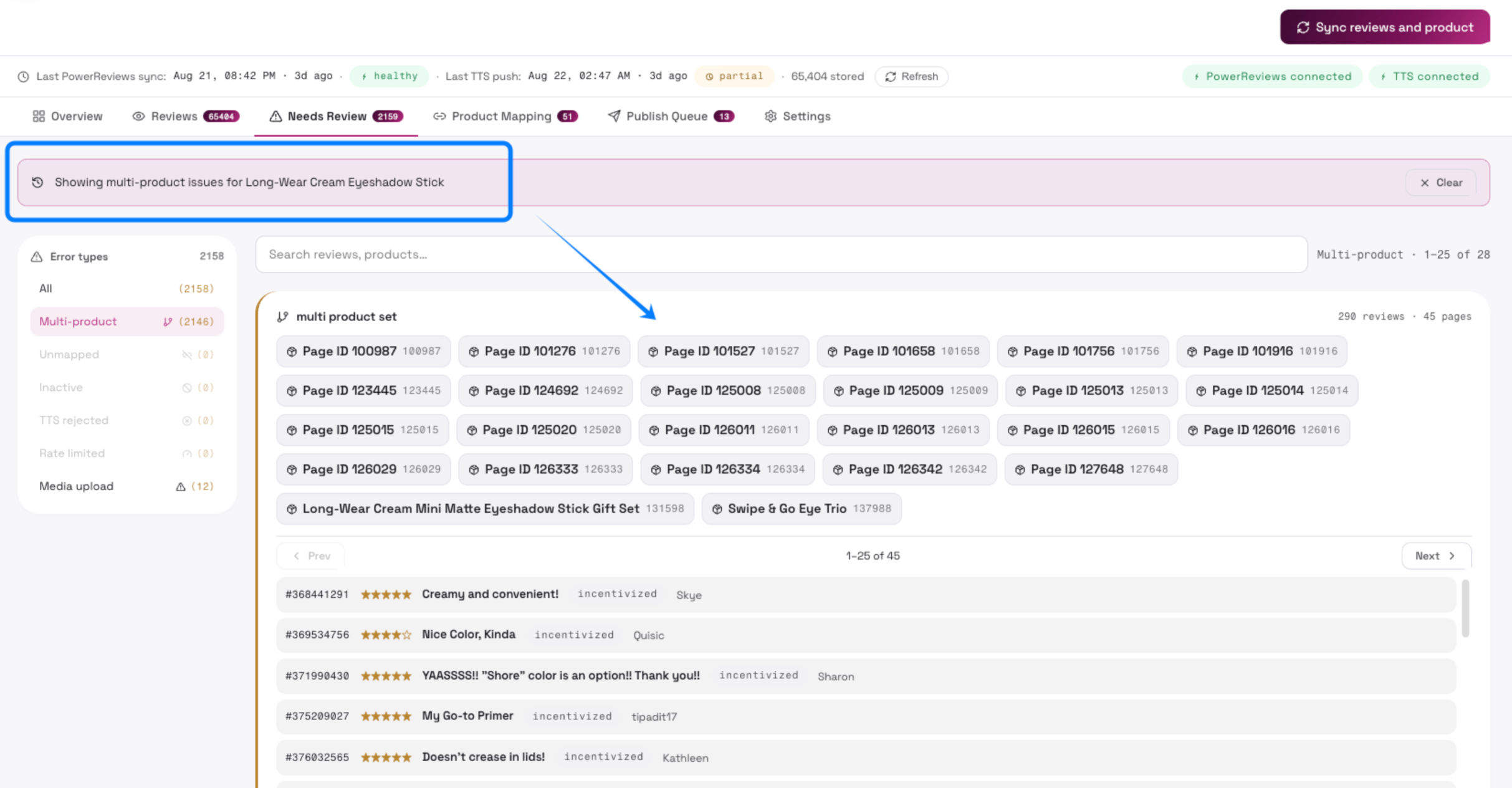Click the Refresh button
1512x788 pixels.
(x=911, y=76)
